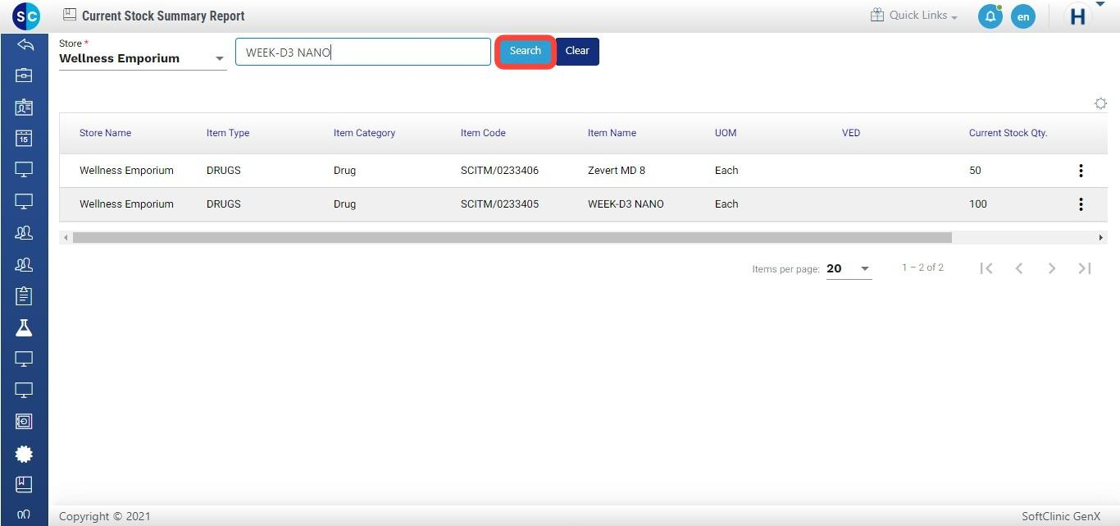
Task: Change the items per page dropdown
Action: 848,269
